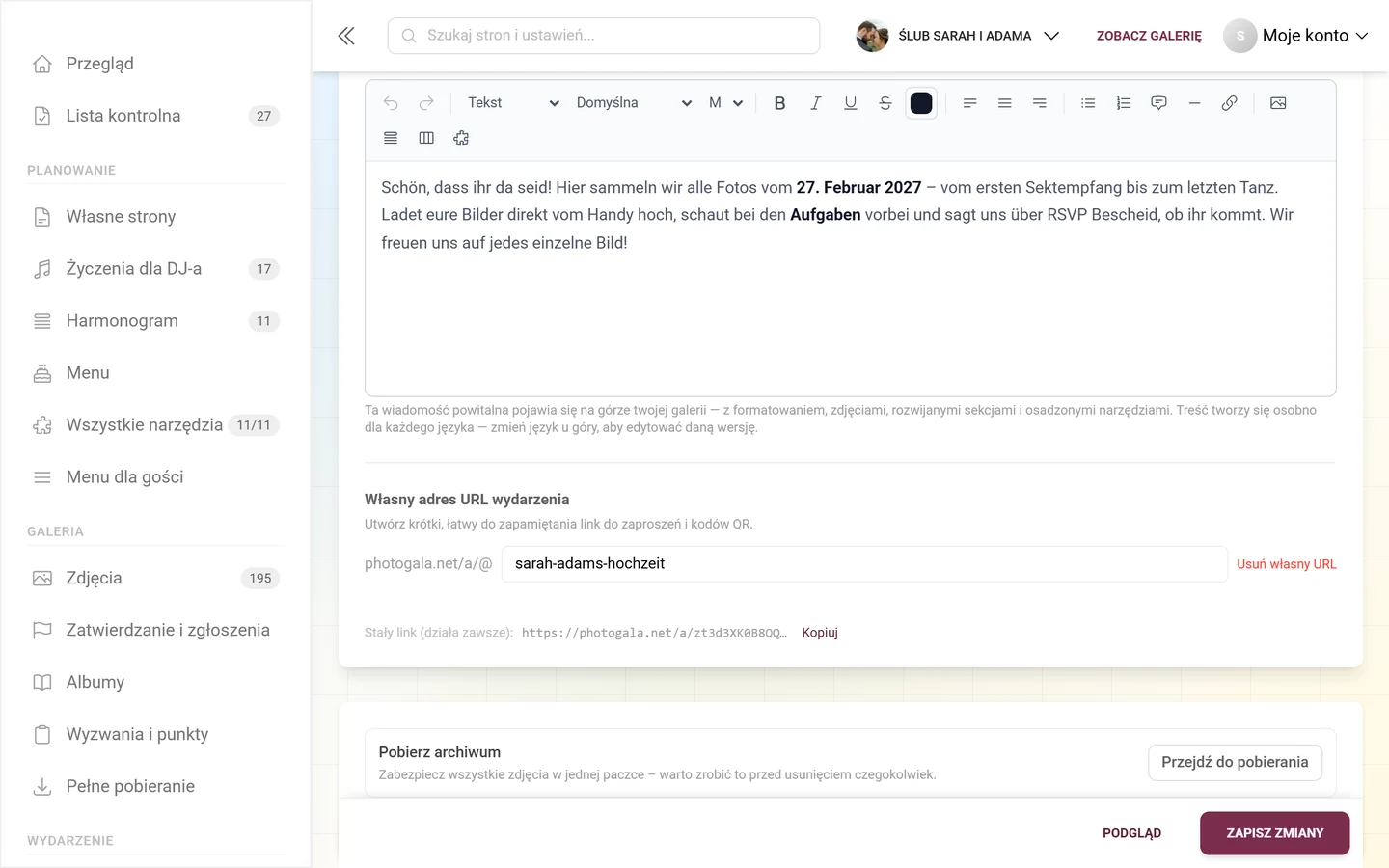
Task: Click the magnifier icon in the search bar
Action: [409, 36]
